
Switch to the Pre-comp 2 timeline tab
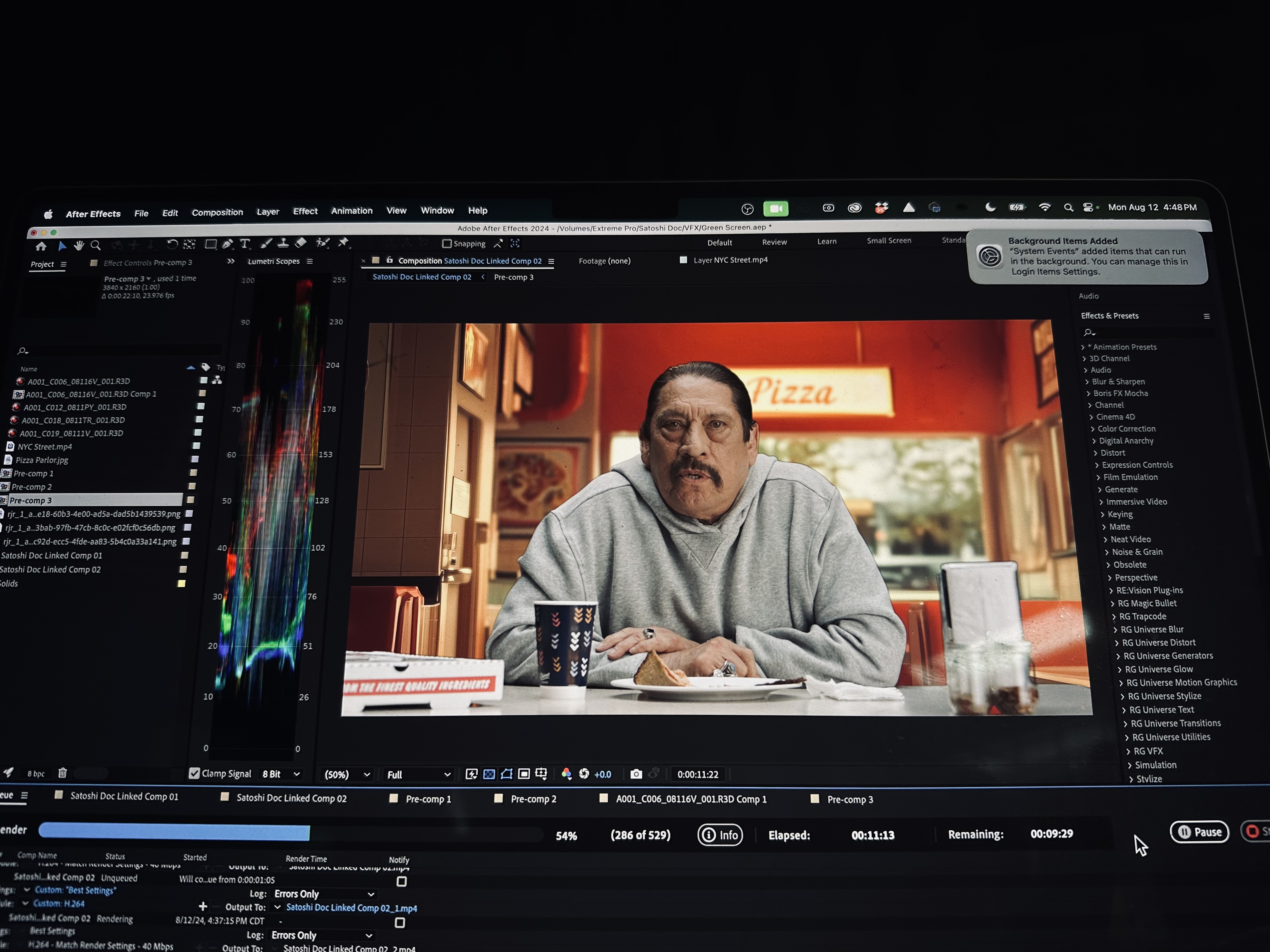(533, 799)
